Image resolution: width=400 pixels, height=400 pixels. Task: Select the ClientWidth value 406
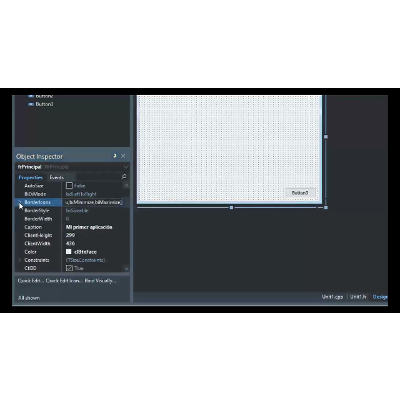click(70, 244)
